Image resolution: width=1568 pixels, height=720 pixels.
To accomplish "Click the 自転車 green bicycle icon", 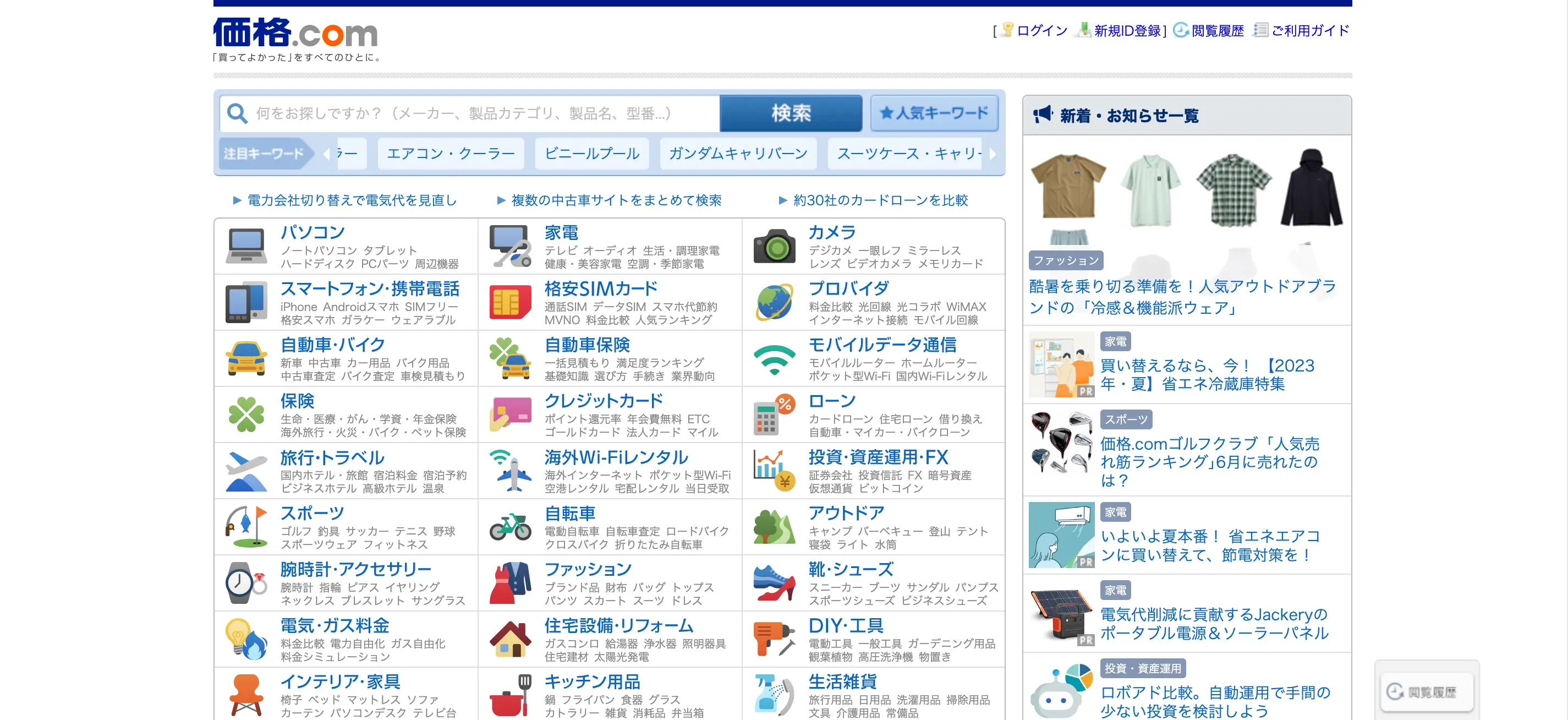I will (x=510, y=527).
